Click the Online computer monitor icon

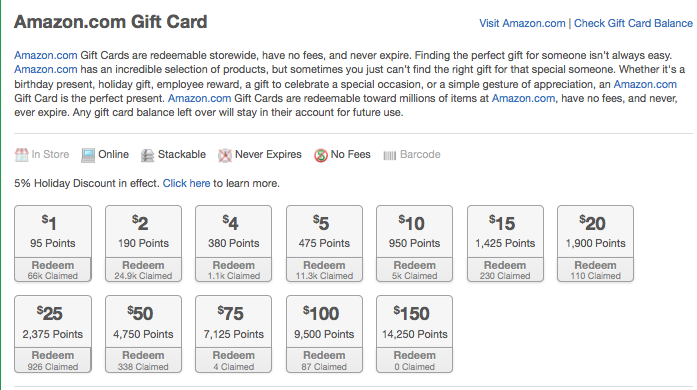point(88,155)
